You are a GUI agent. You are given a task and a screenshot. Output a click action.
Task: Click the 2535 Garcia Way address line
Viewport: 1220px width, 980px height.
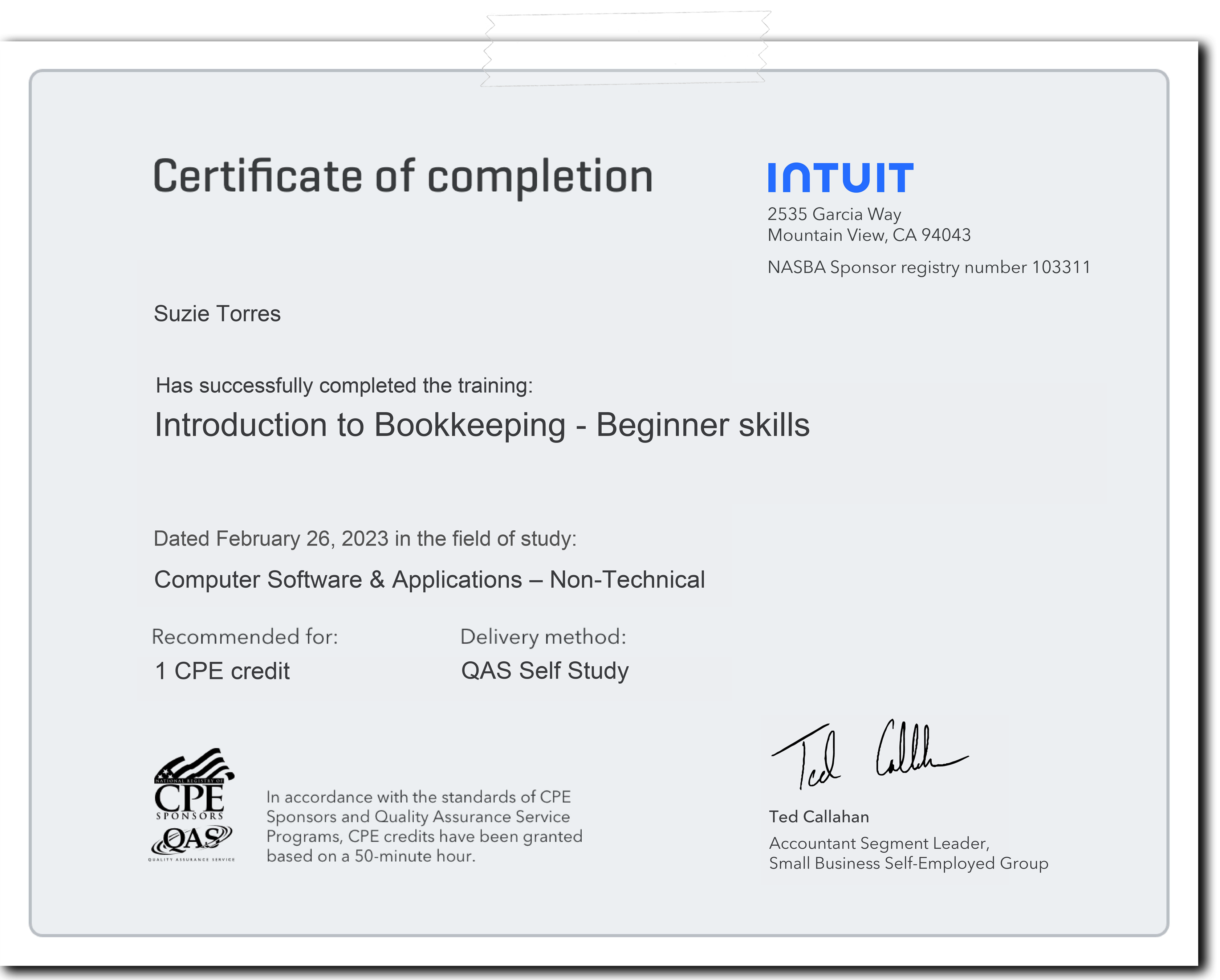coord(834,215)
